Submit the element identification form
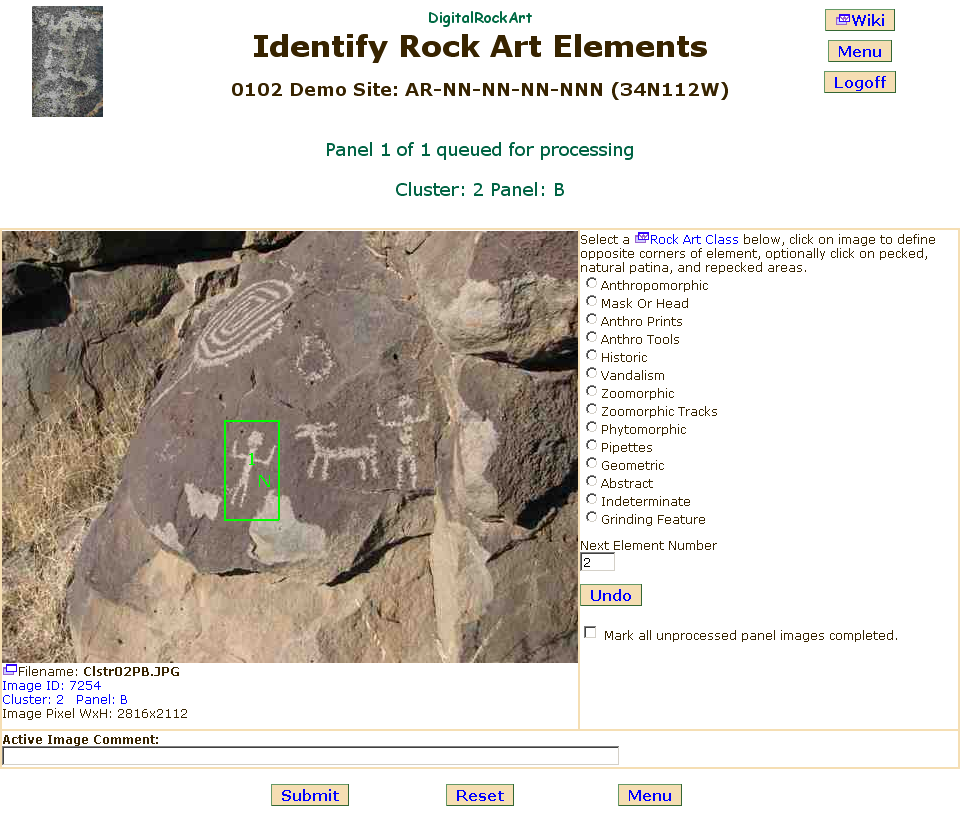Image resolution: width=960 pixels, height=819 pixels. [x=310, y=795]
